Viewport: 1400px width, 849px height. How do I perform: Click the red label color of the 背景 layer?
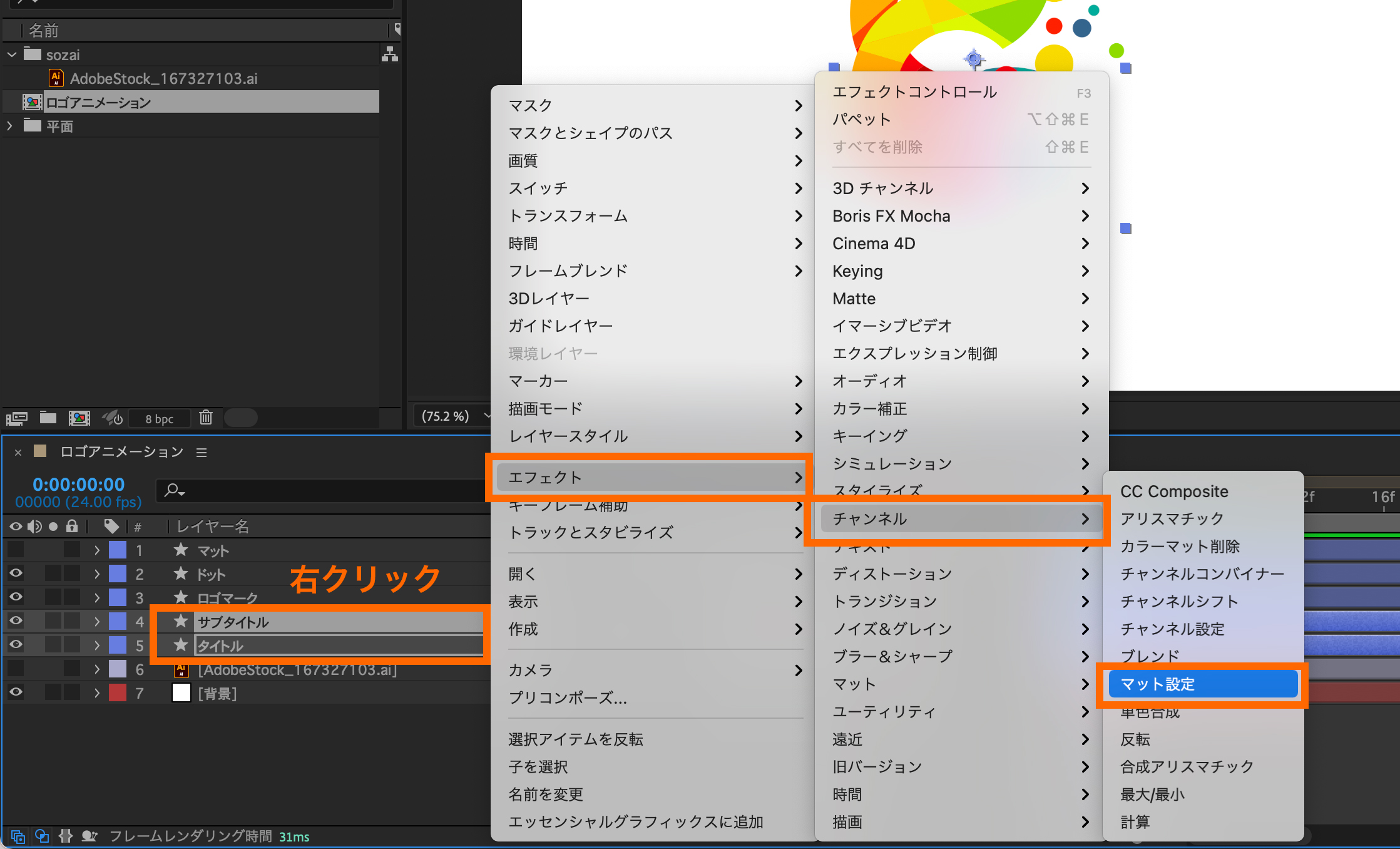click(118, 692)
